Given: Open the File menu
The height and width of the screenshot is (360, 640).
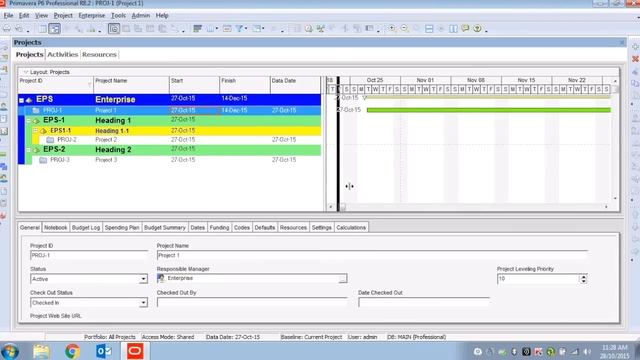Looking at the screenshot, I should click(x=9, y=16).
